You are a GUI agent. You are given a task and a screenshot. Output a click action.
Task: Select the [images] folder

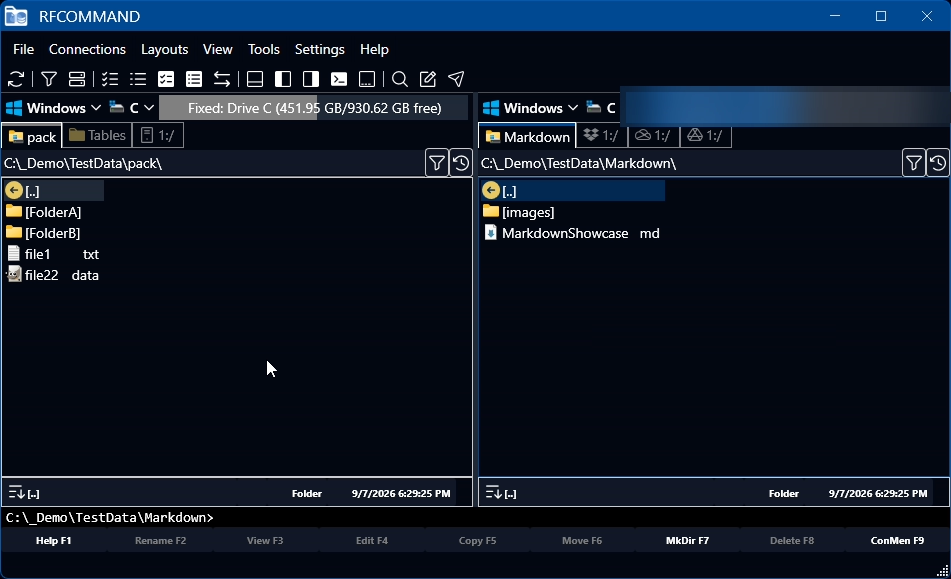point(573,212)
